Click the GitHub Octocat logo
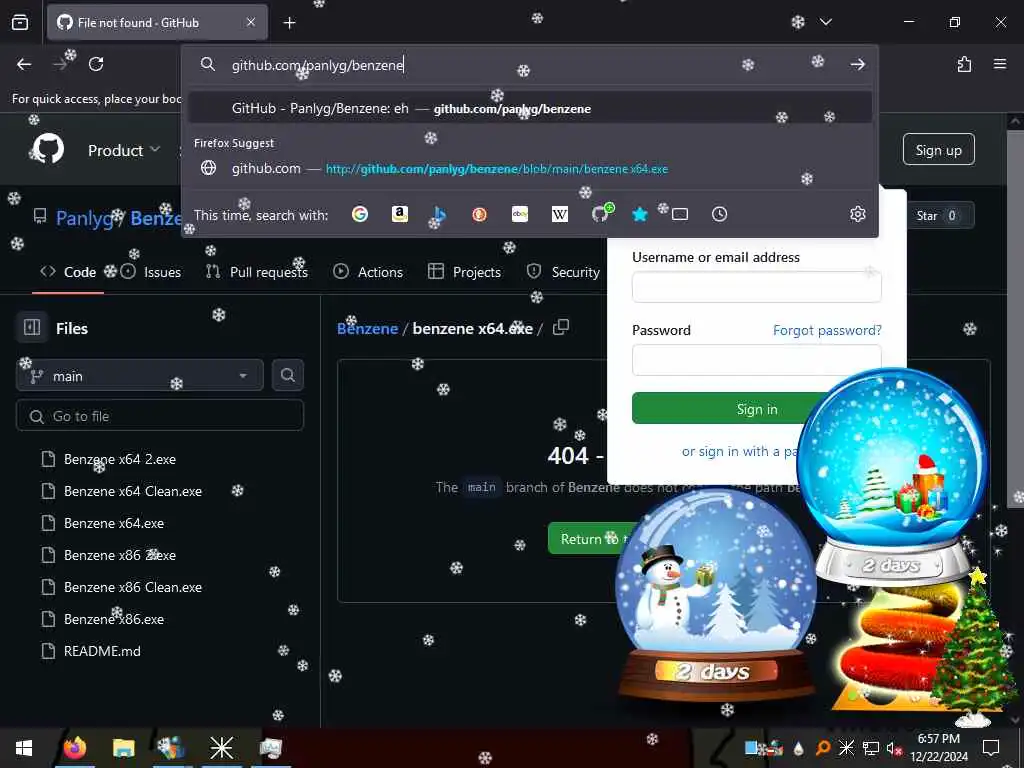Screen dimensions: 1024x768 [48, 150]
